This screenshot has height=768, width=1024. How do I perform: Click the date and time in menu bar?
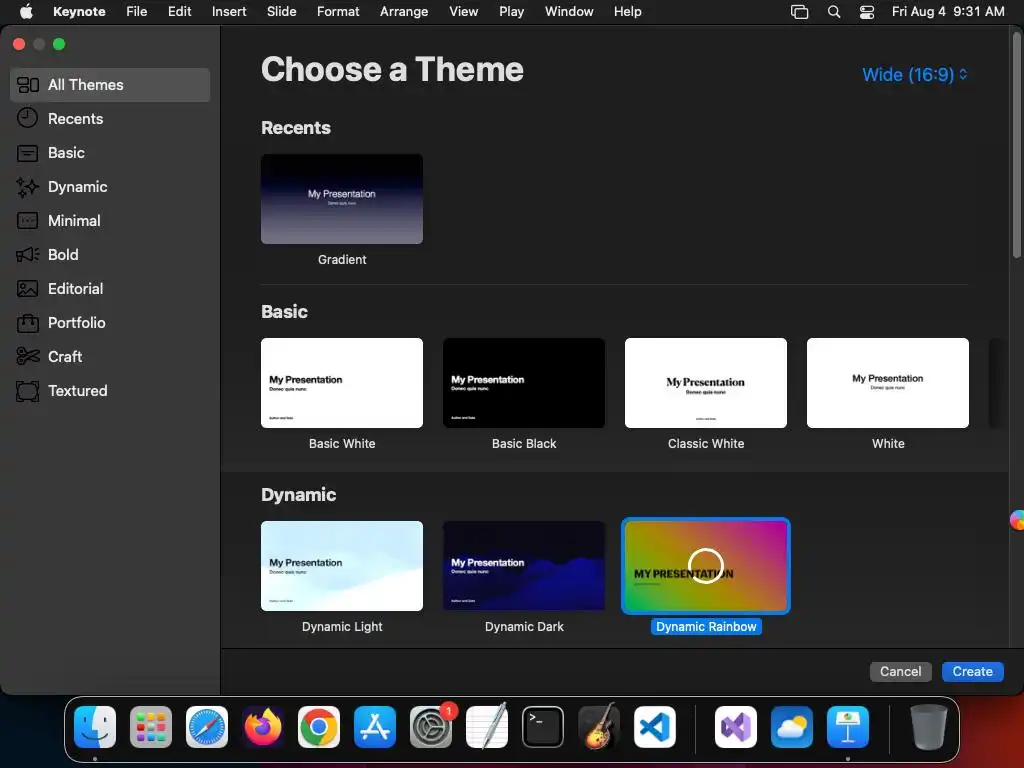coord(948,11)
